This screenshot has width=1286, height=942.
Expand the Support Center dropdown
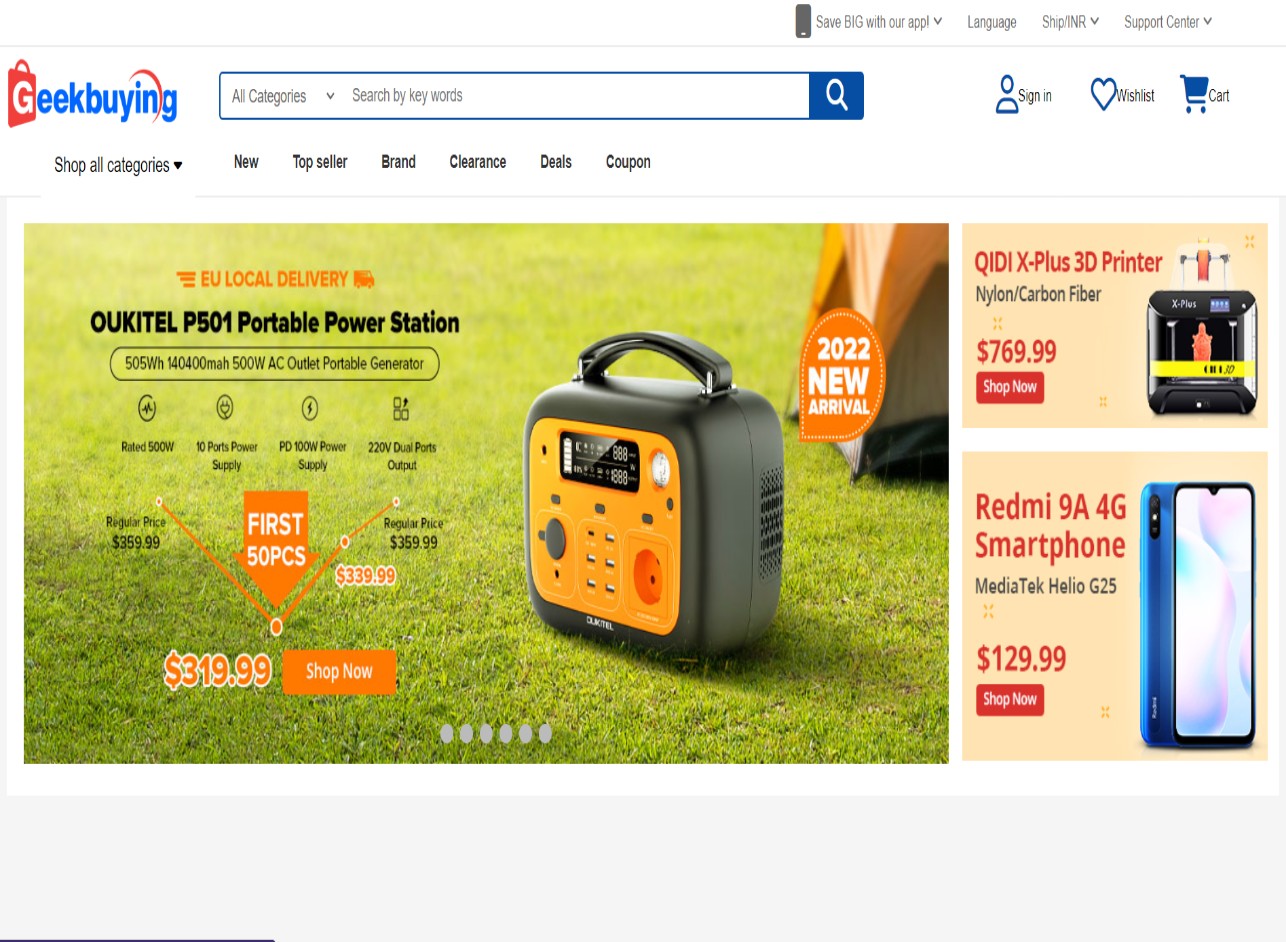[1168, 22]
